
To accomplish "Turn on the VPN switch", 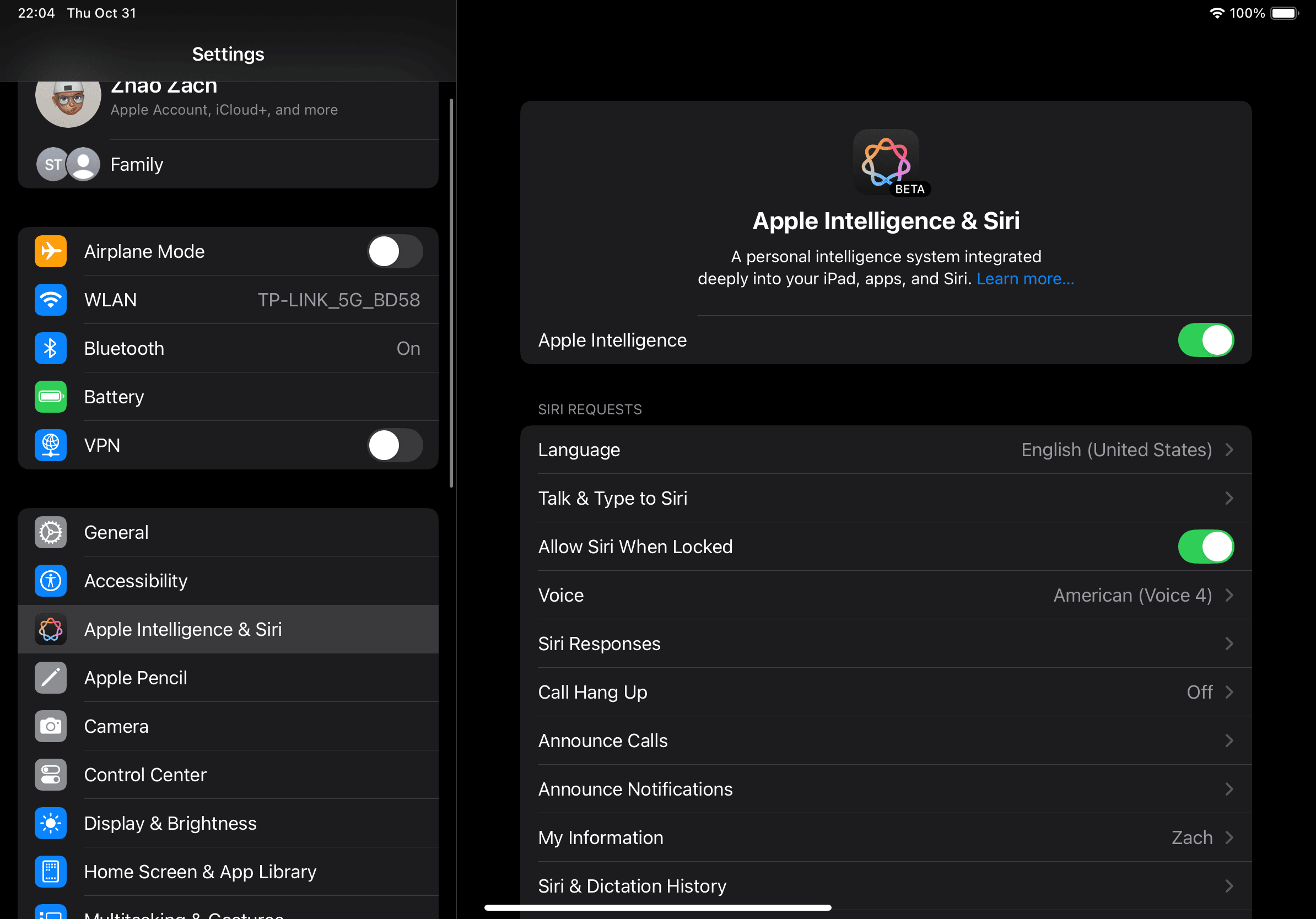I will tap(395, 445).
